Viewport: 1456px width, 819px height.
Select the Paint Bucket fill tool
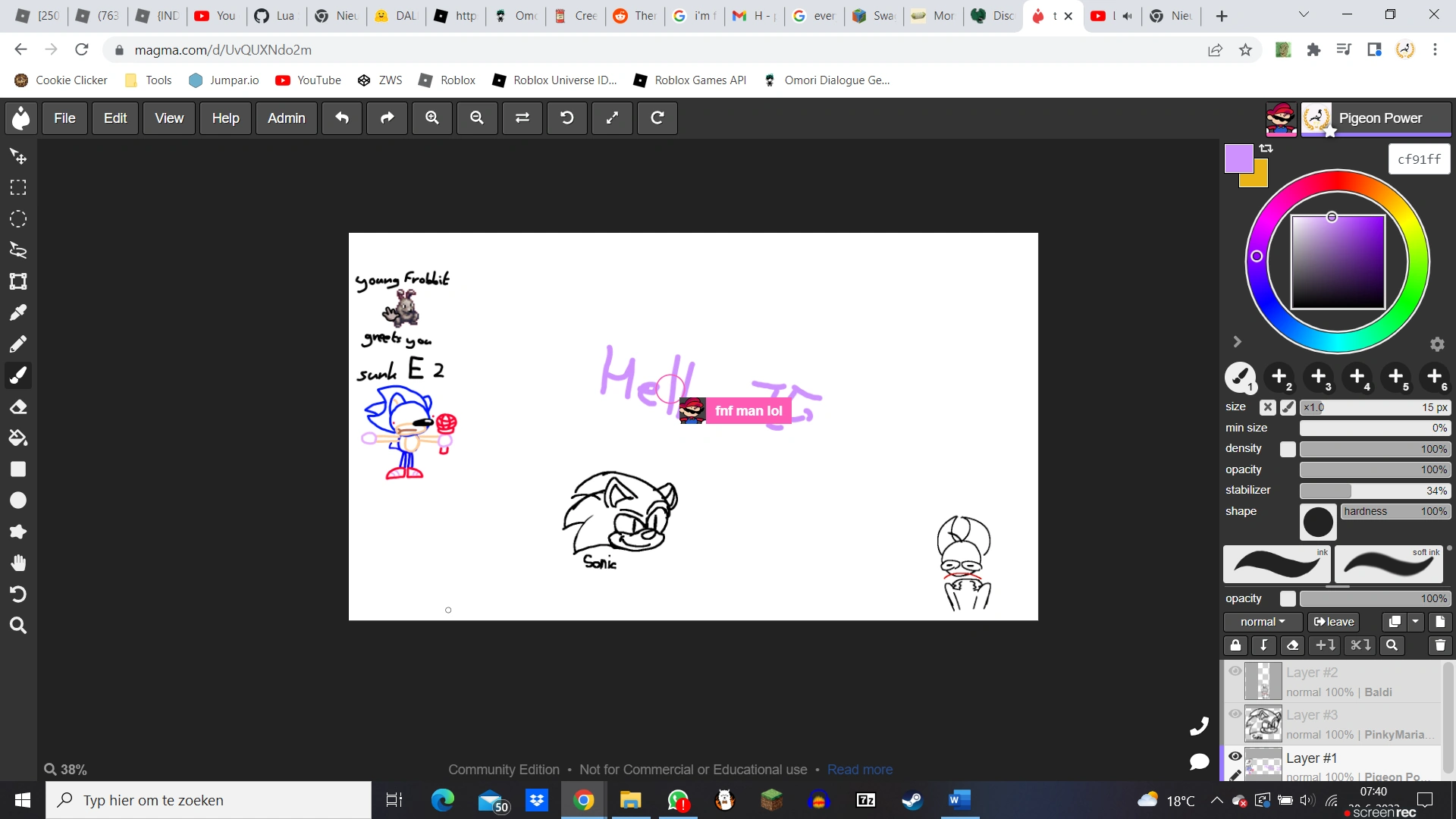tap(18, 438)
